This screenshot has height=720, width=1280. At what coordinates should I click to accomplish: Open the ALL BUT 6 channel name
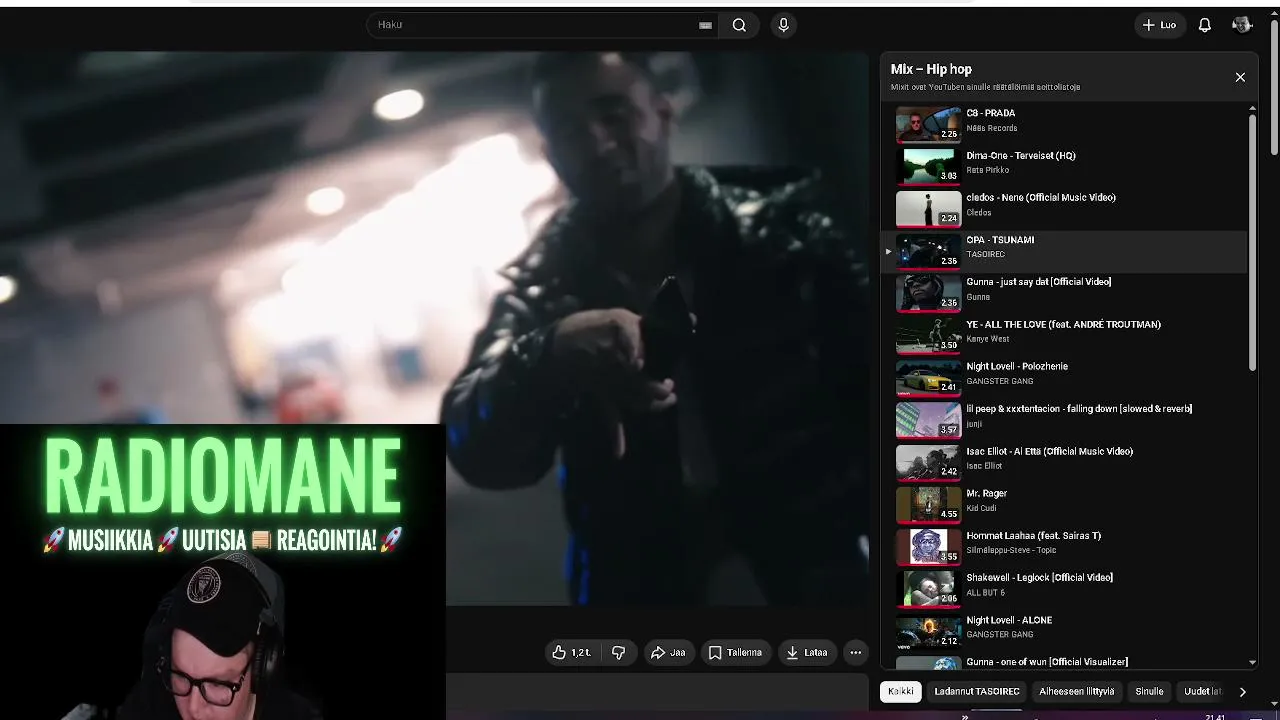(985, 593)
